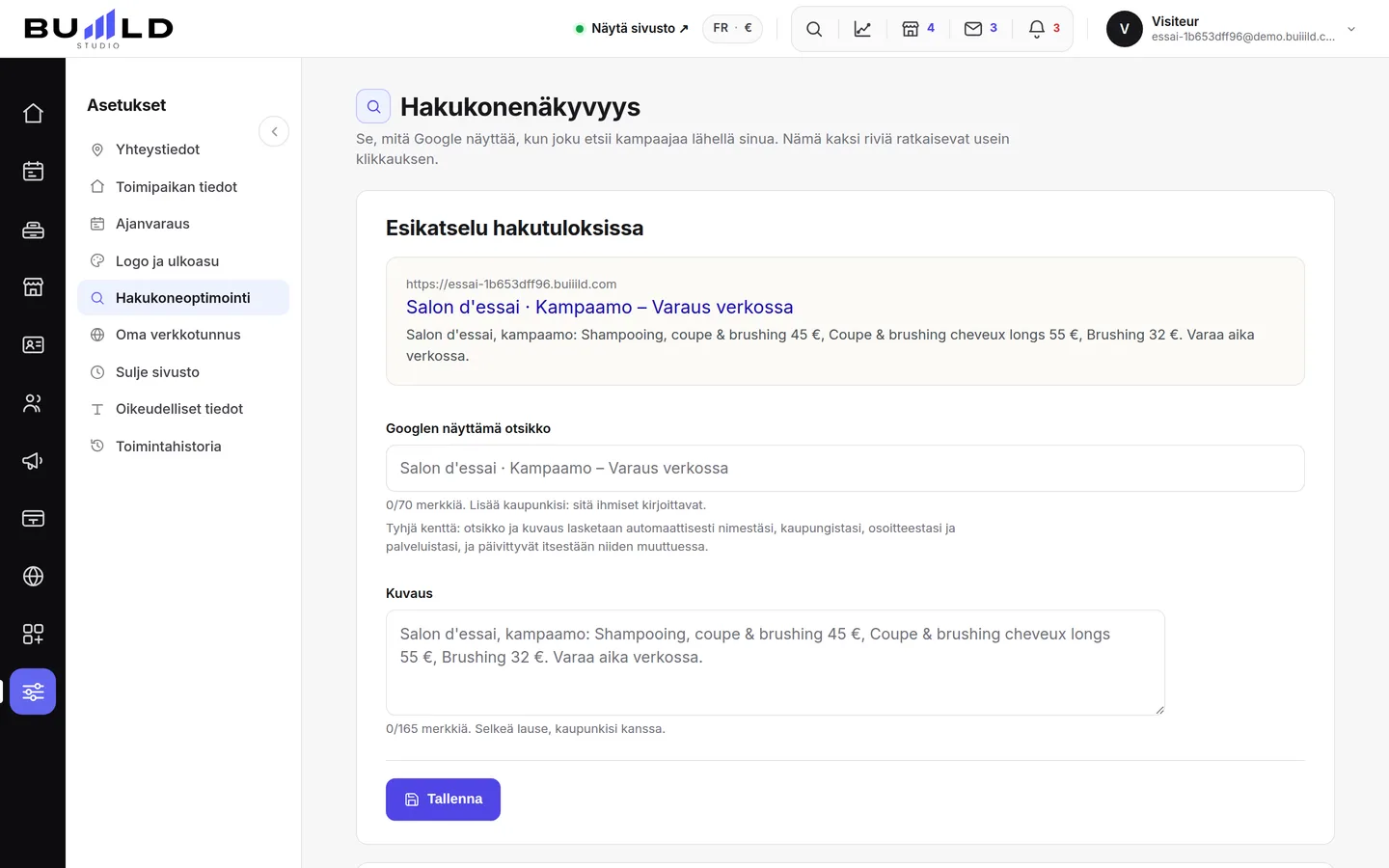Collapse the Asetukset sidebar panel
Viewport: 1389px width, 868px height.
click(x=274, y=131)
